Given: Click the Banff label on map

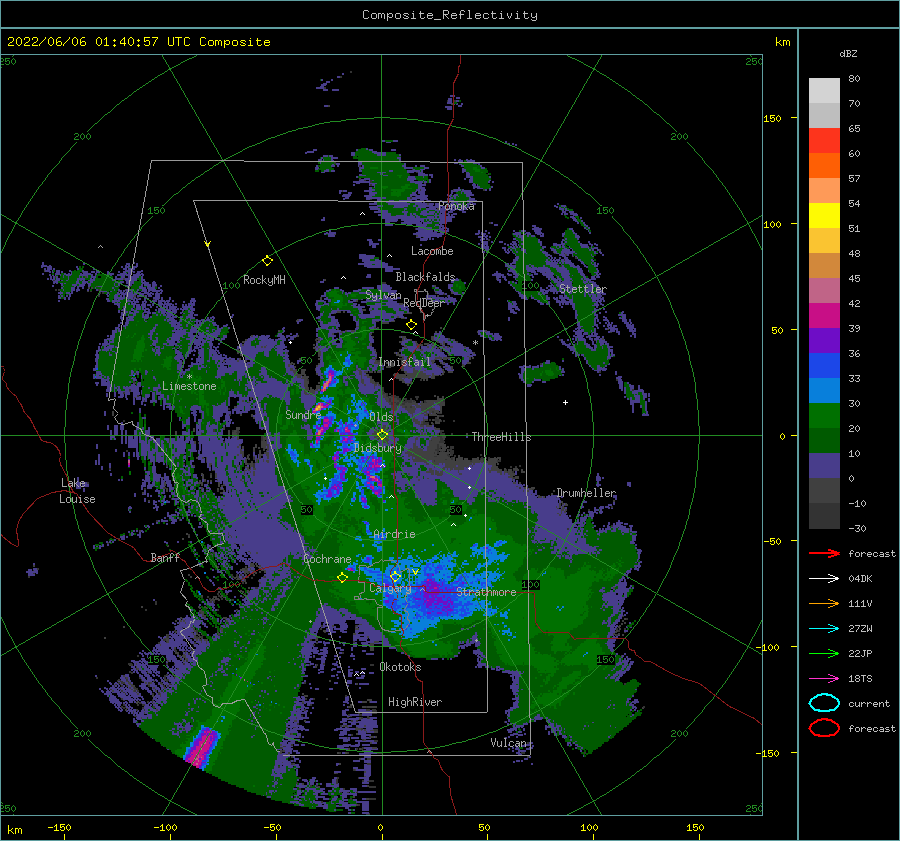Looking at the screenshot, I should coord(165,558).
